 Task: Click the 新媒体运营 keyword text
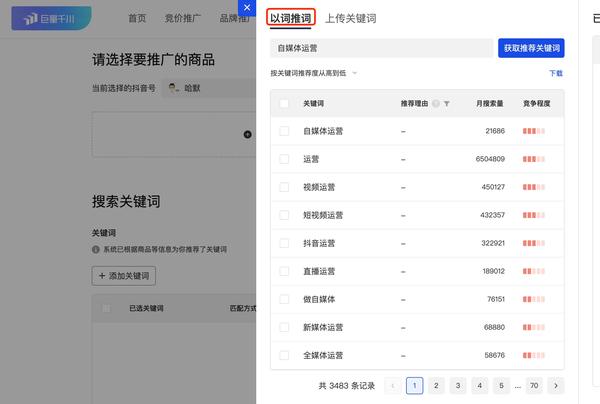click(x=323, y=327)
